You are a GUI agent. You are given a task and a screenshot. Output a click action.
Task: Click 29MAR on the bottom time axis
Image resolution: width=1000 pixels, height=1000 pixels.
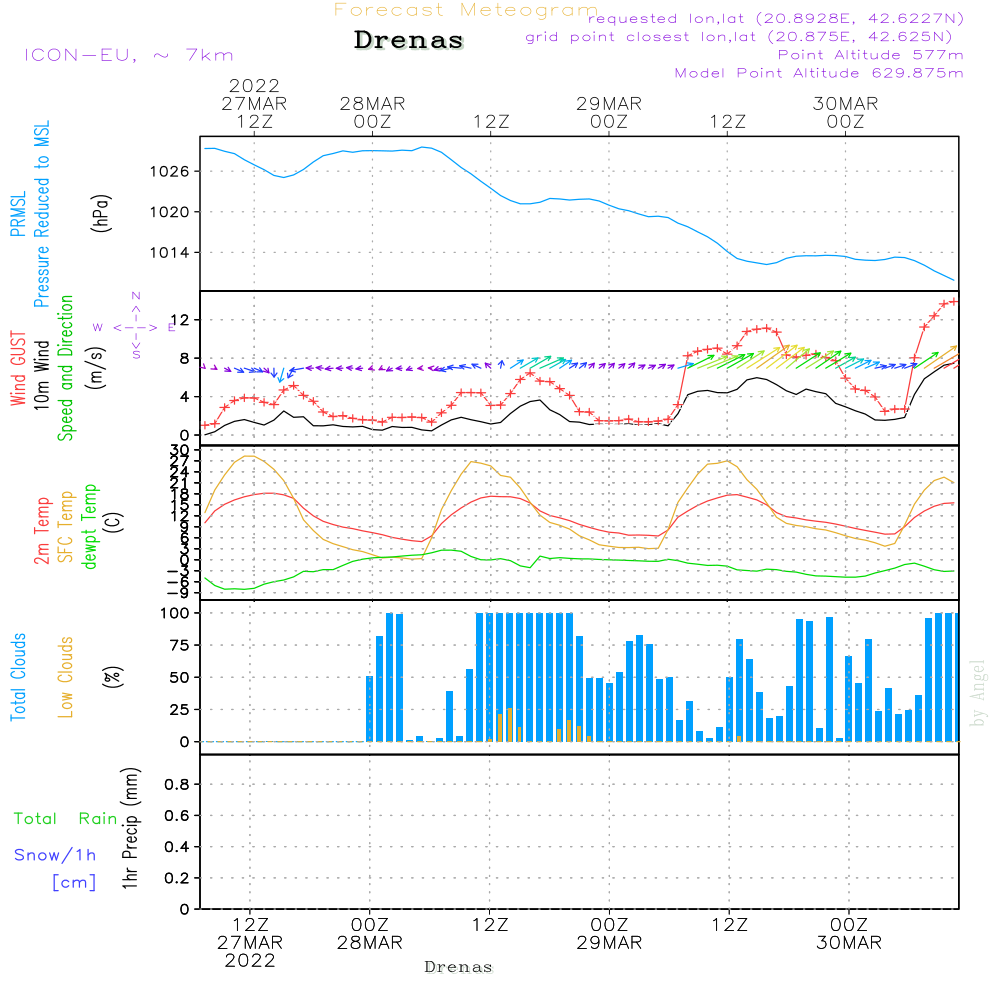tap(609, 943)
